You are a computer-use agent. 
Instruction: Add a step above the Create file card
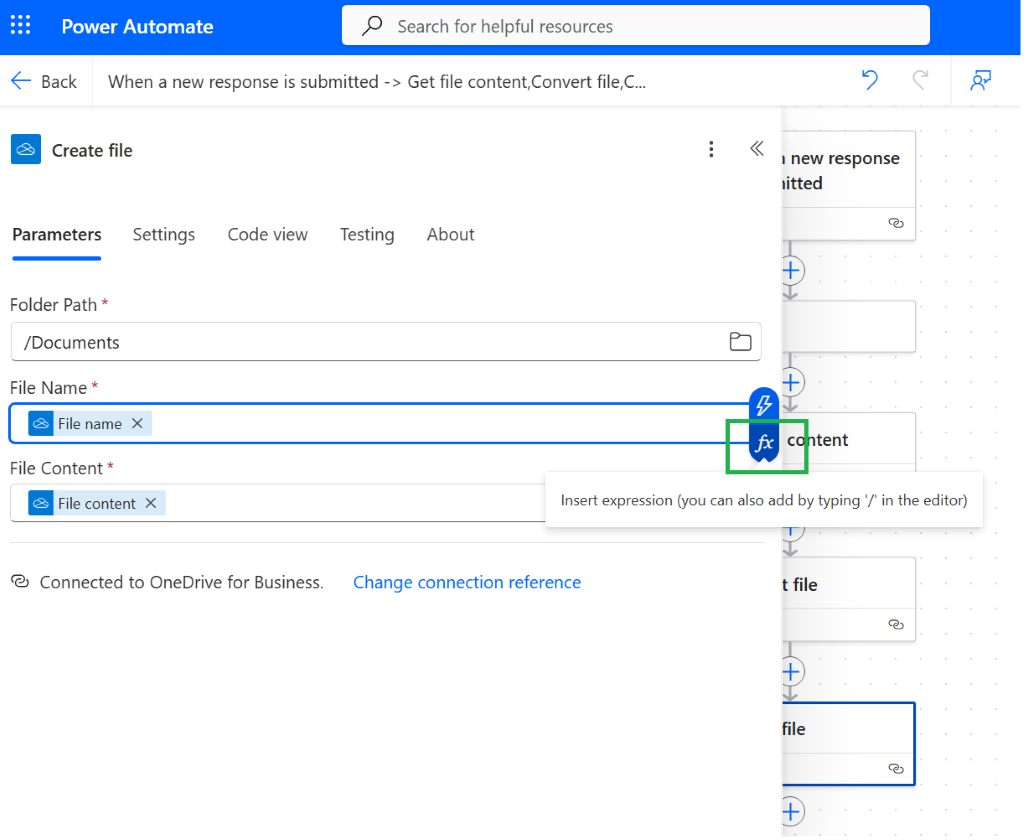pos(791,672)
